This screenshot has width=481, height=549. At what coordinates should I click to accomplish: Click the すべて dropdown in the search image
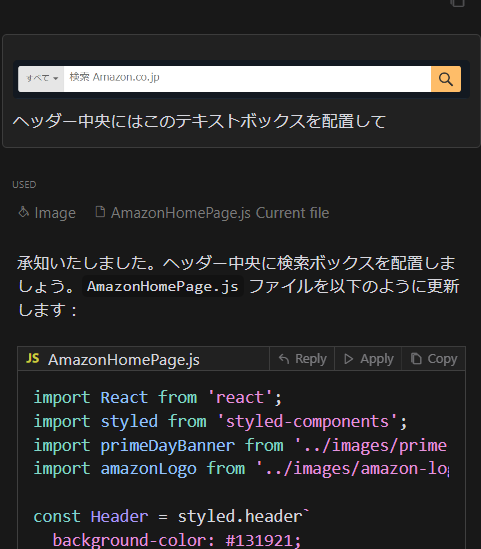coord(41,78)
